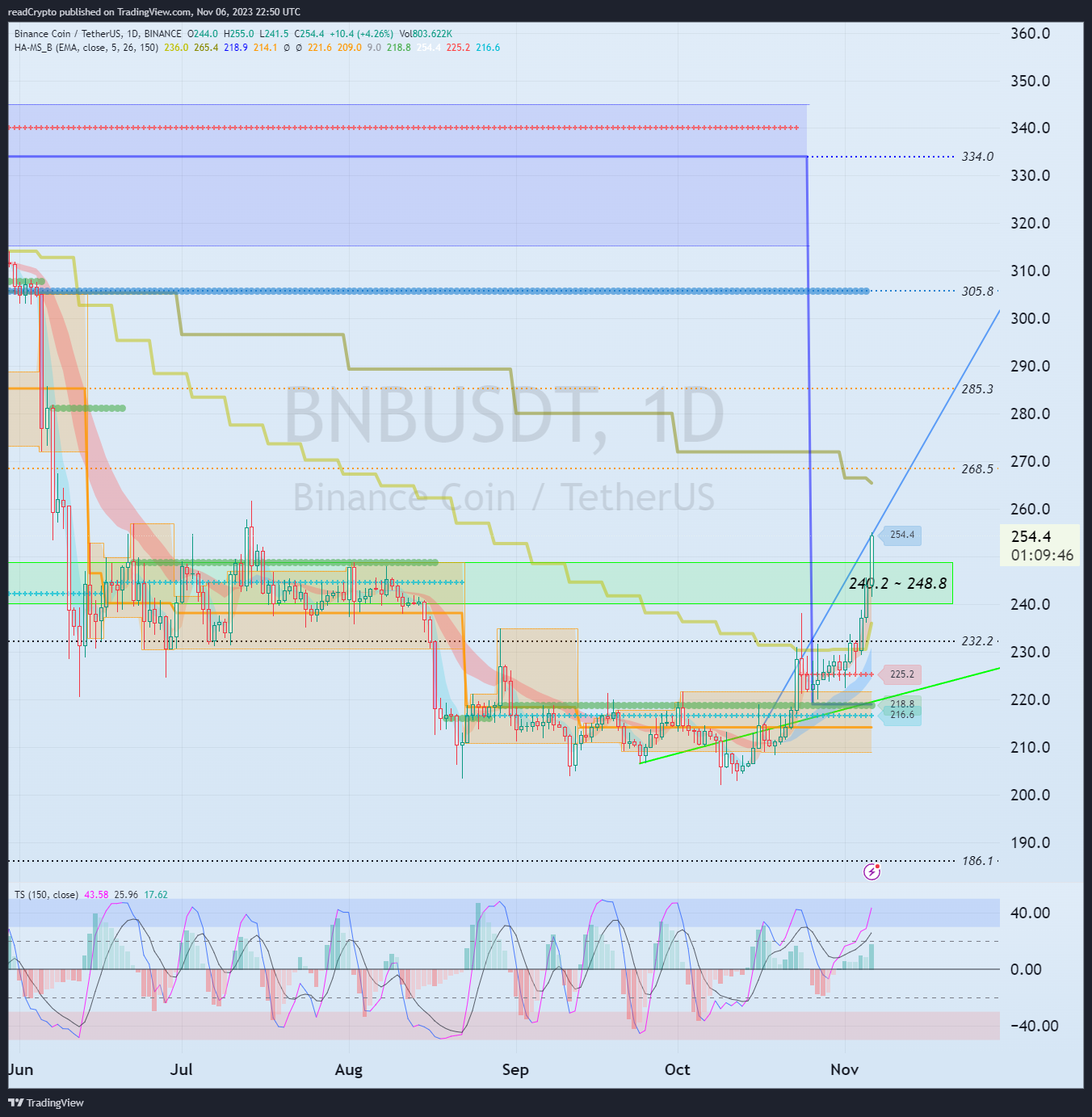
Task: Click the 260.0 price axis tick
Action: click(1031, 510)
